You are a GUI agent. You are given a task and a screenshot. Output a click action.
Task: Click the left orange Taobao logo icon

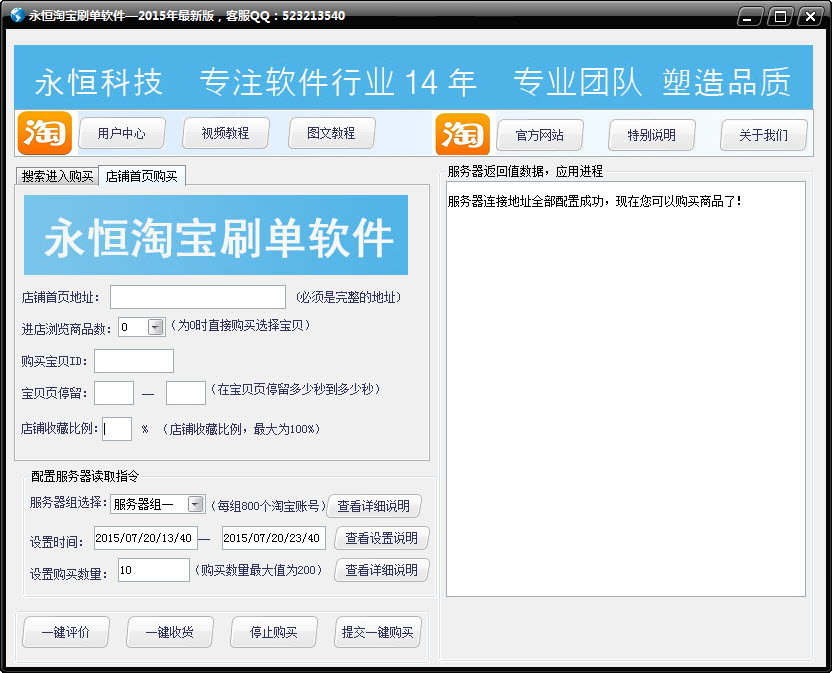[45, 133]
